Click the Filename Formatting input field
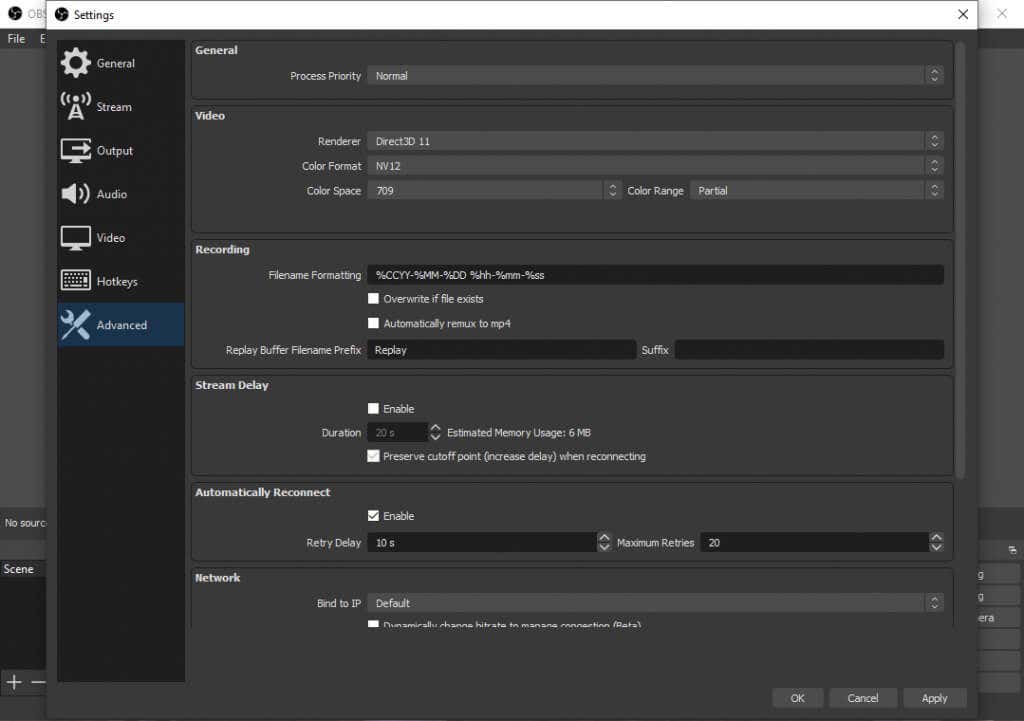Image resolution: width=1024 pixels, height=721 pixels. click(x=655, y=274)
